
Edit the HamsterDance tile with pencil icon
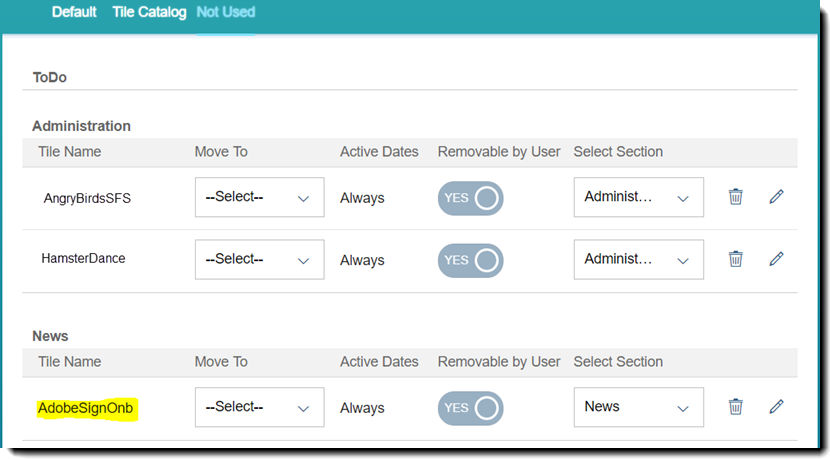pyautogui.click(x=776, y=259)
